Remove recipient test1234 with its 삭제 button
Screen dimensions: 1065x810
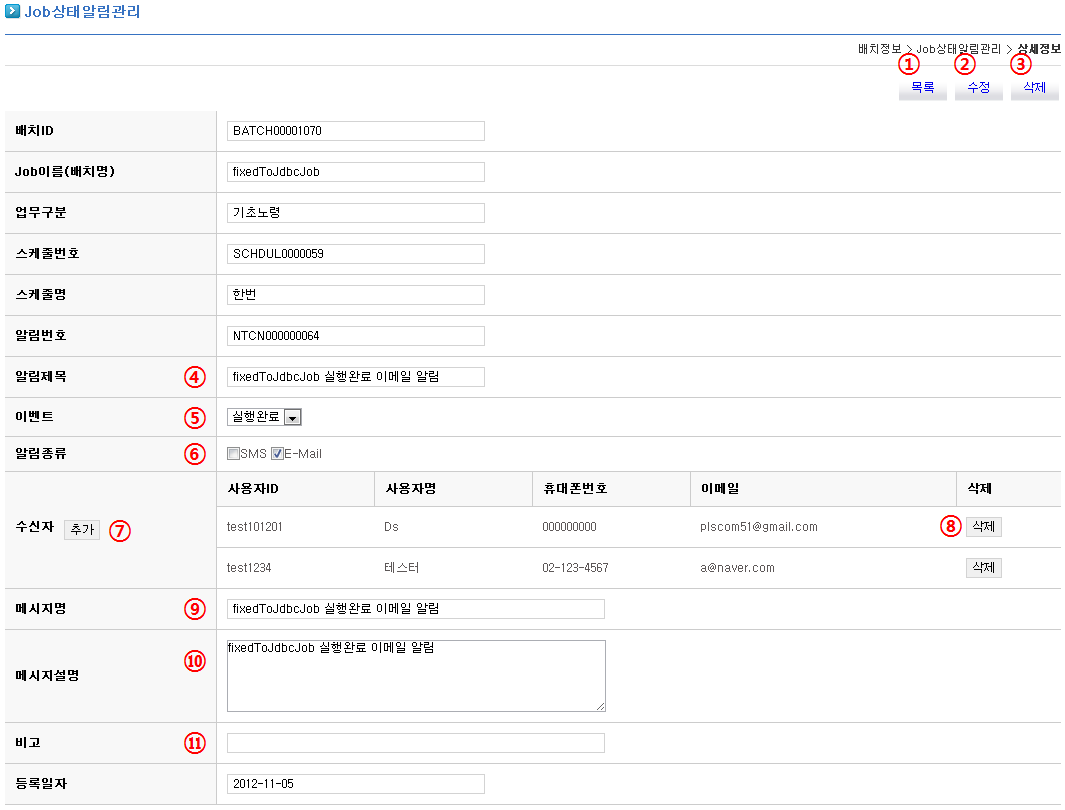point(982,568)
